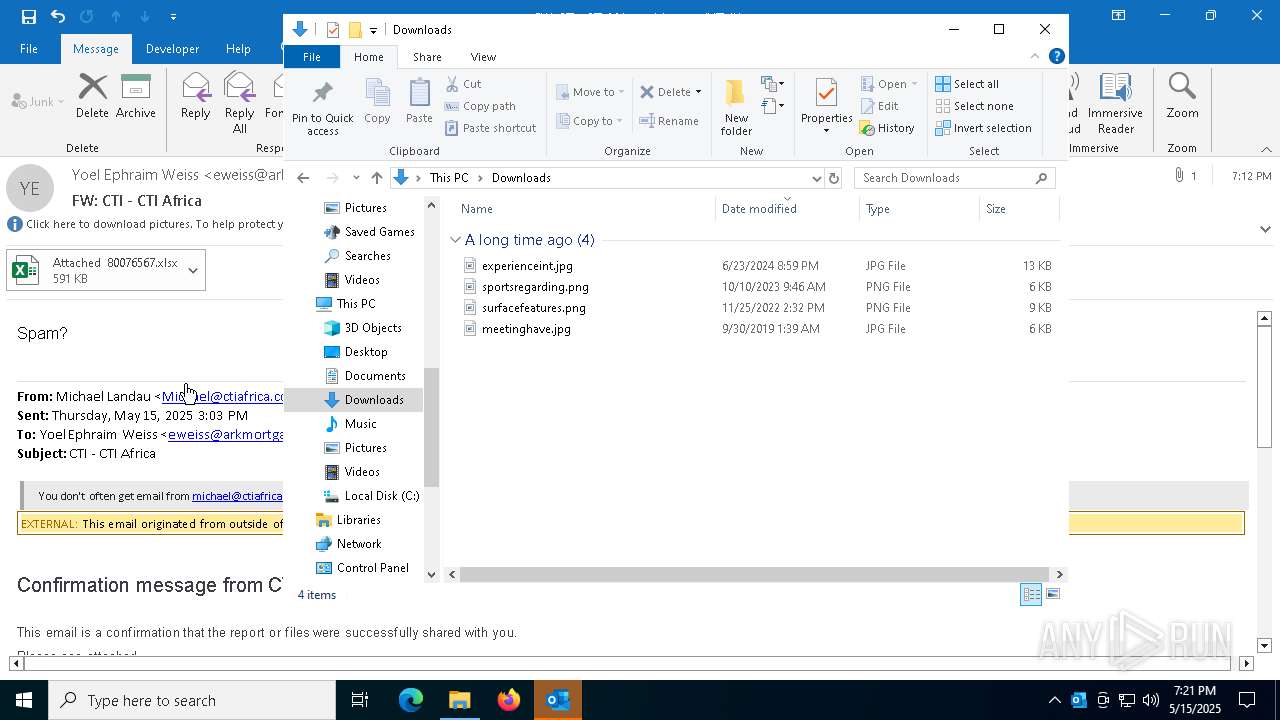Click Up to parent folder arrow
The height and width of the screenshot is (720, 1280).
377,178
